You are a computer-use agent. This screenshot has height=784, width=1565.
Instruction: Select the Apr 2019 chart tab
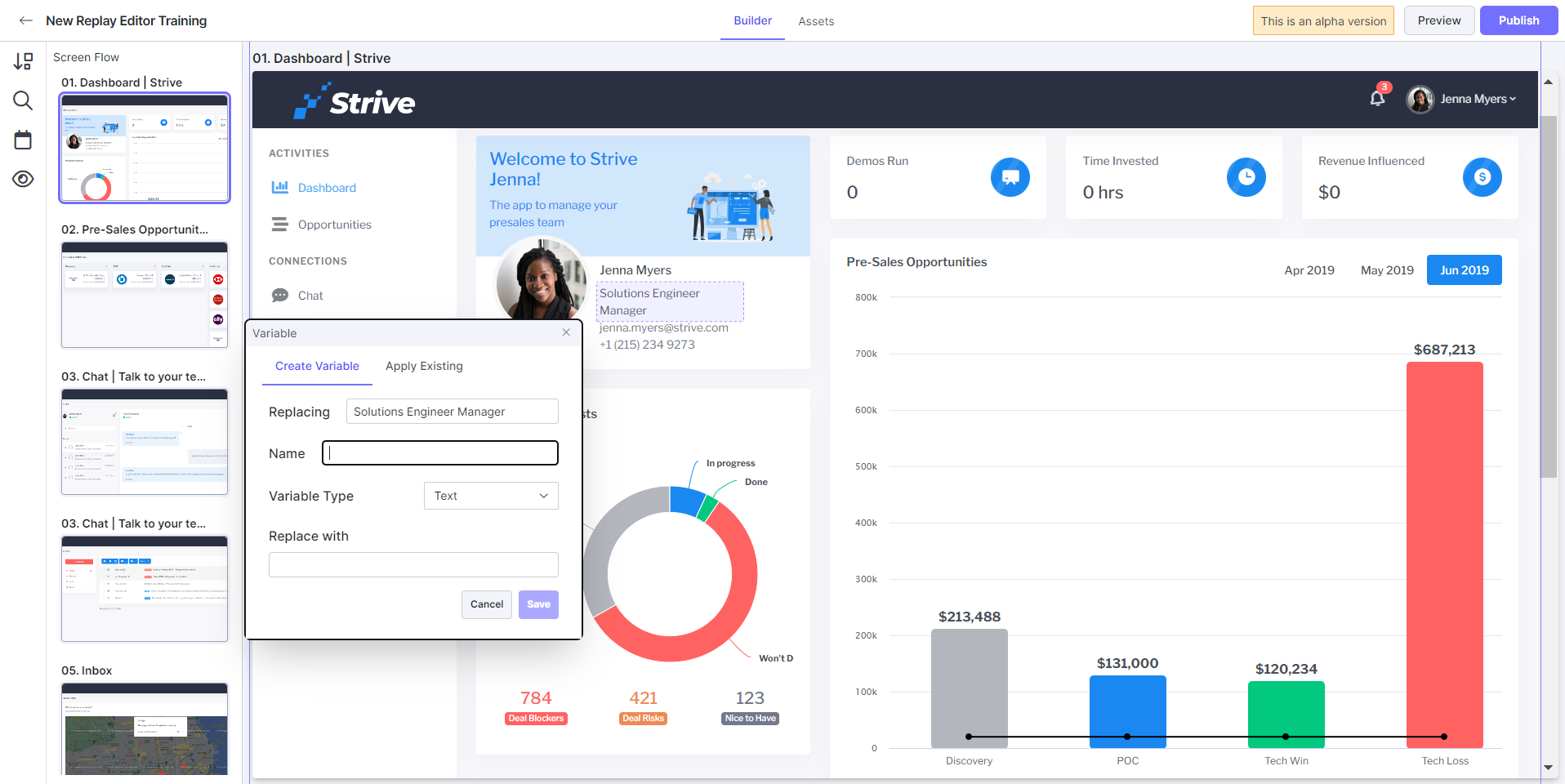1309,270
